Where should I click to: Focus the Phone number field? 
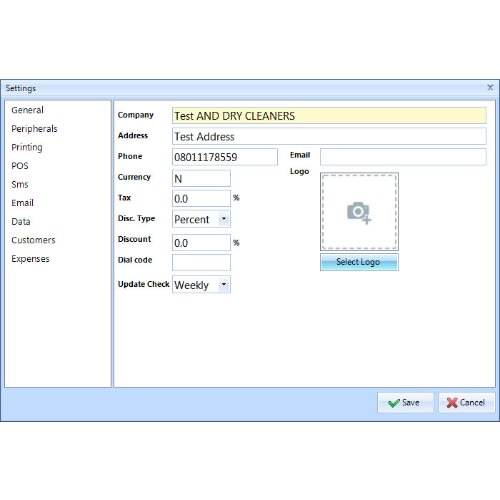tap(225, 157)
